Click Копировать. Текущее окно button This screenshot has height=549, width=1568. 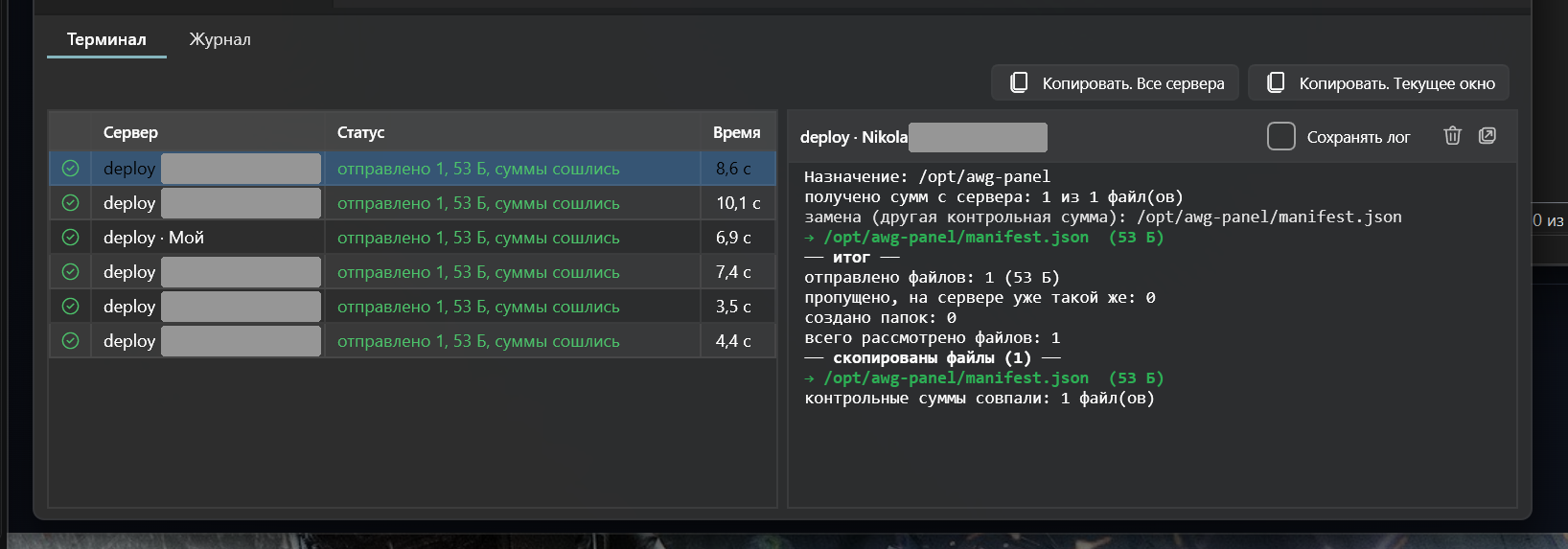pyautogui.click(x=1378, y=82)
